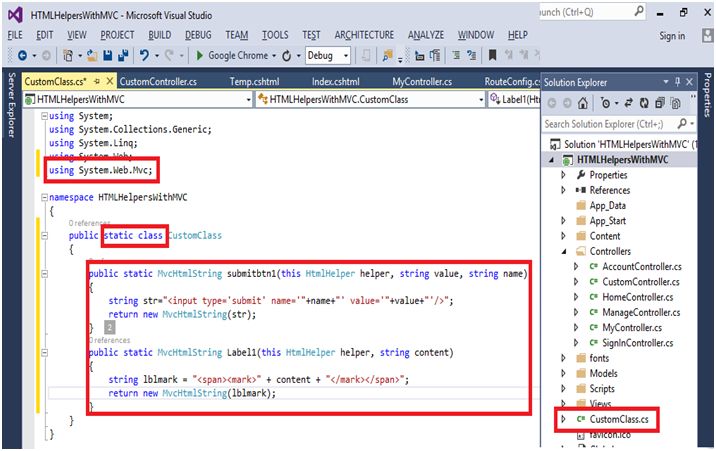716x451 pixels.
Task: Switch to the CustomController.cs tab
Action: click(158, 81)
